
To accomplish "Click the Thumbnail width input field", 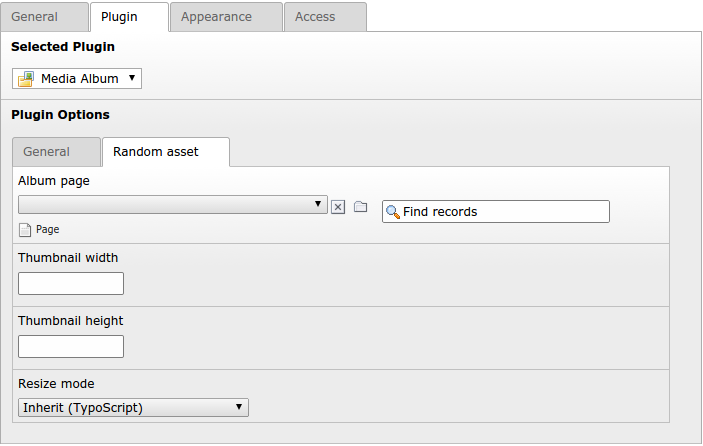I will 71,283.
